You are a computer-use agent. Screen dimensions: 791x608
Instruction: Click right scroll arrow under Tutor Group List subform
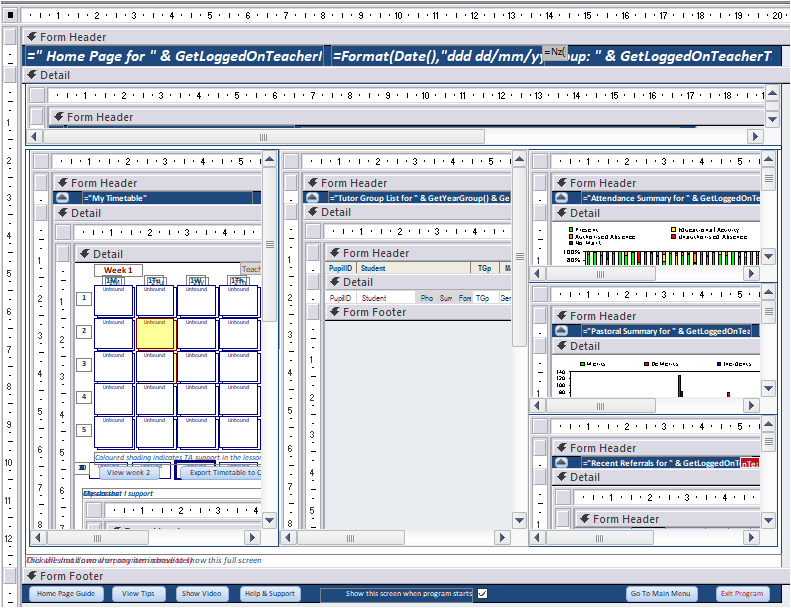click(x=502, y=538)
